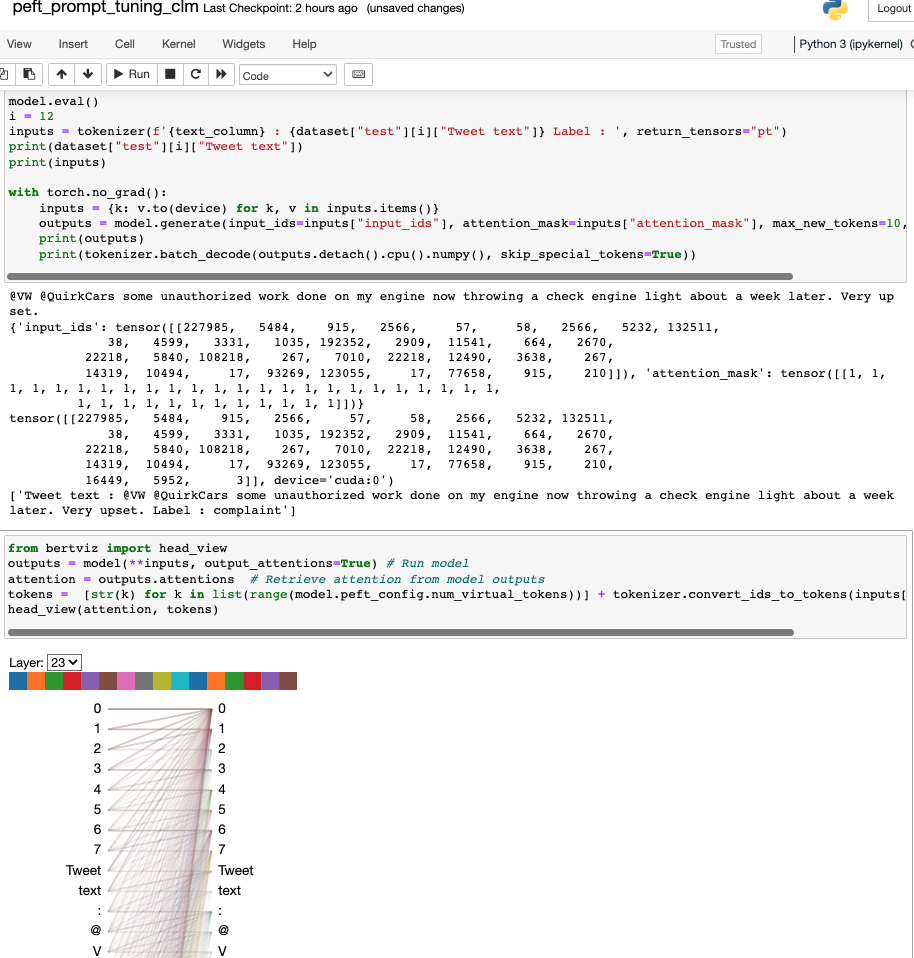Restart the kernel via the circular arrow icon
The image size is (914, 958).
pos(195,73)
